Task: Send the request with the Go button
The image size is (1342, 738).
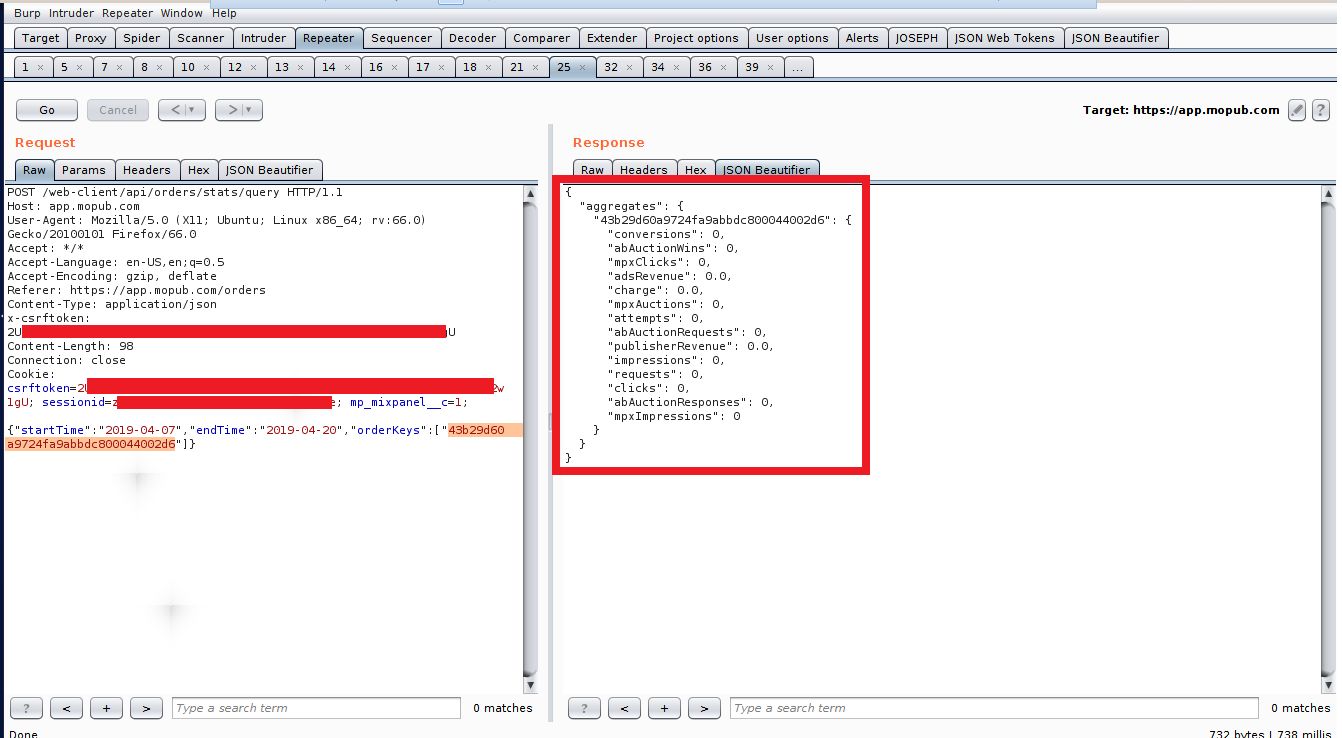Action: [47, 110]
